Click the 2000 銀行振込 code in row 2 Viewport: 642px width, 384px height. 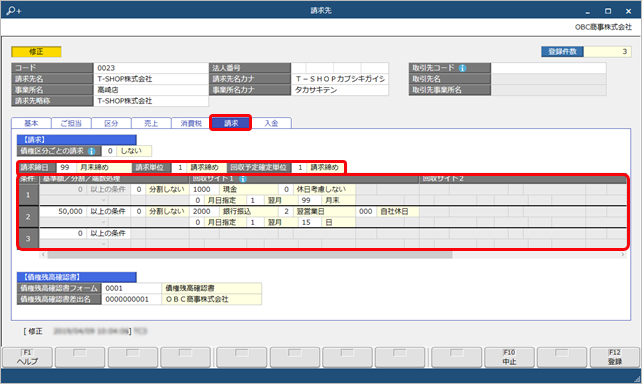(x=204, y=211)
